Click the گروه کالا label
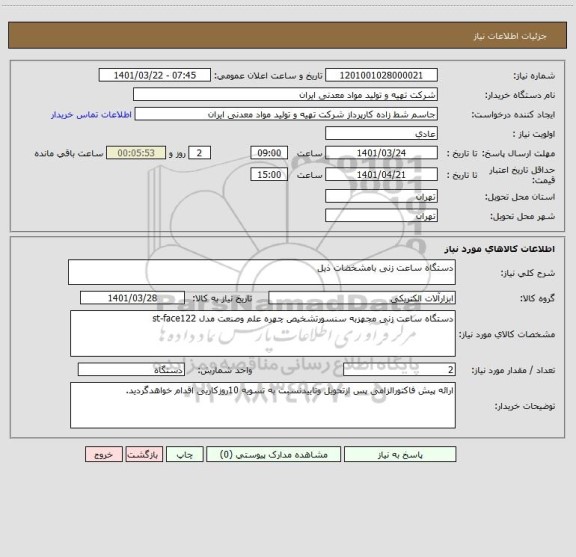Screen dimensions: 576x557 [537, 299]
